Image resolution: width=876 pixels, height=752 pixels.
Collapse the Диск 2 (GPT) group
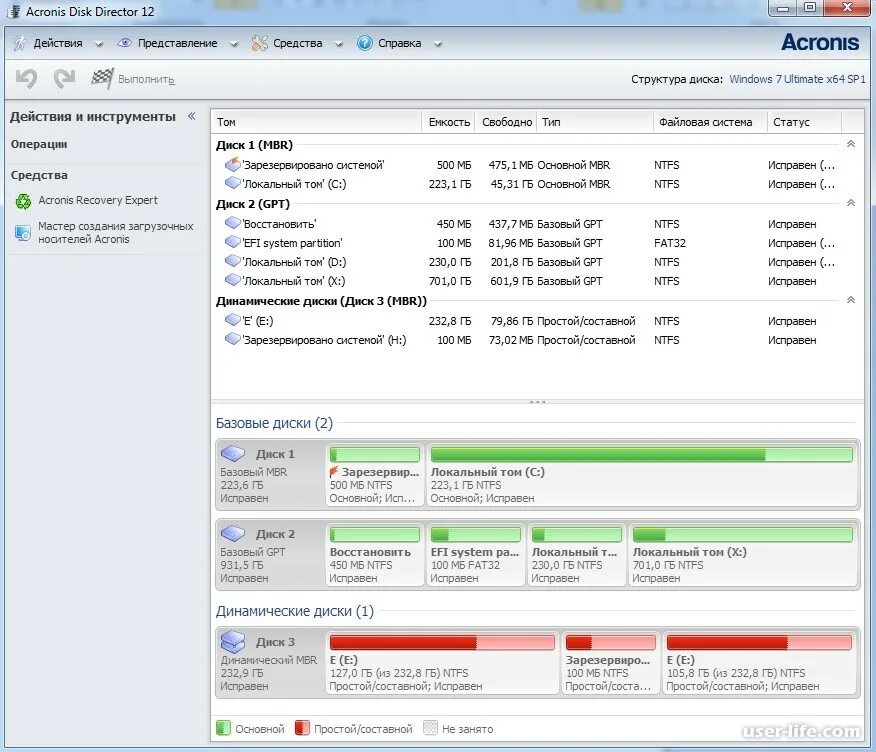[x=851, y=203]
